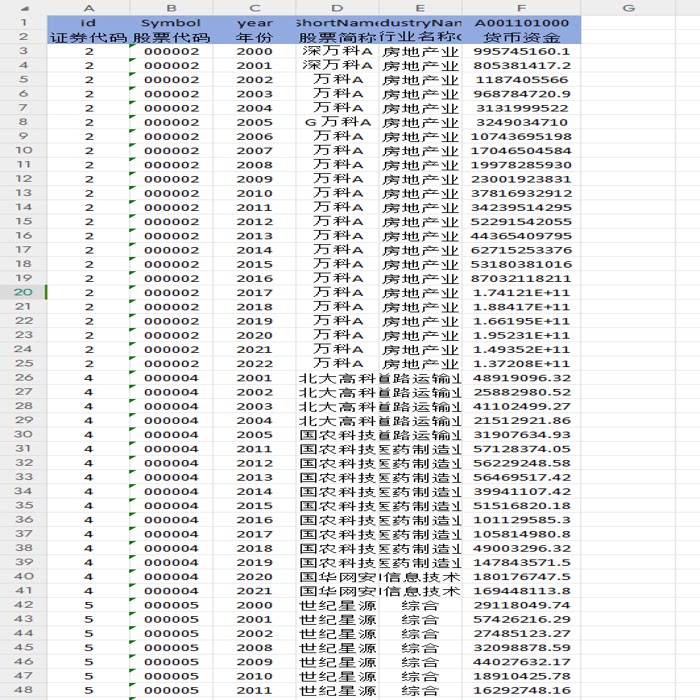Select cell with value 16292748.16
The width and height of the screenshot is (700, 700).
pos(521,690)
